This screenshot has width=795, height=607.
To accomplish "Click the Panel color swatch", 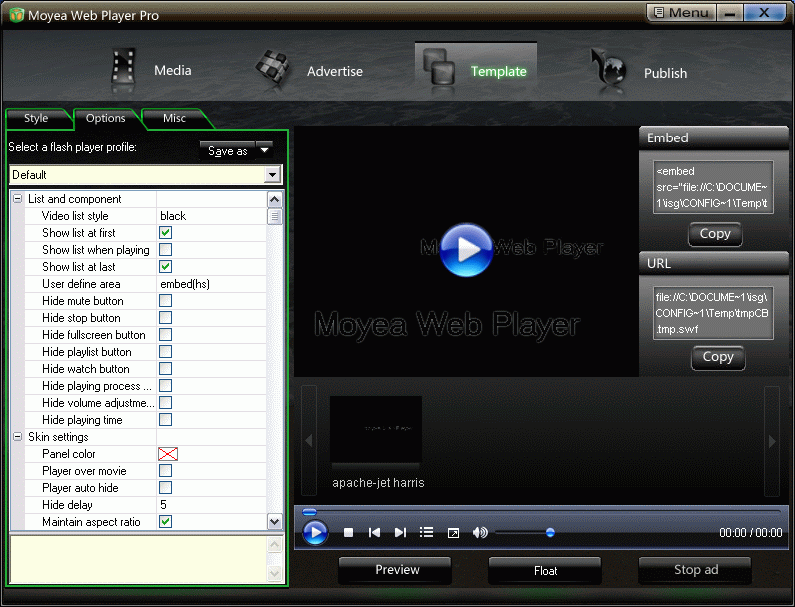I will coord(168,454).
